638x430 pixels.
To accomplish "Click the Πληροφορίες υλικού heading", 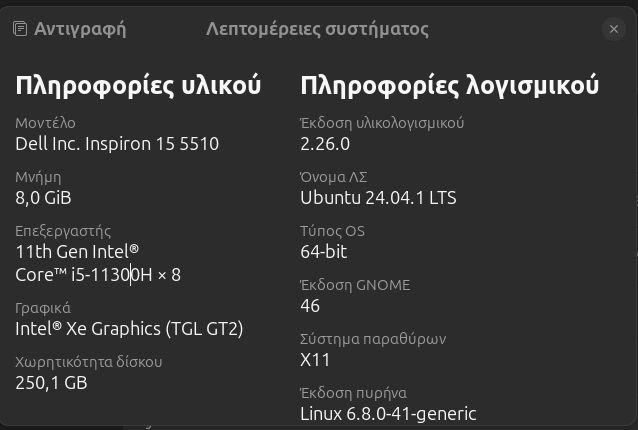I will (138, 85).
